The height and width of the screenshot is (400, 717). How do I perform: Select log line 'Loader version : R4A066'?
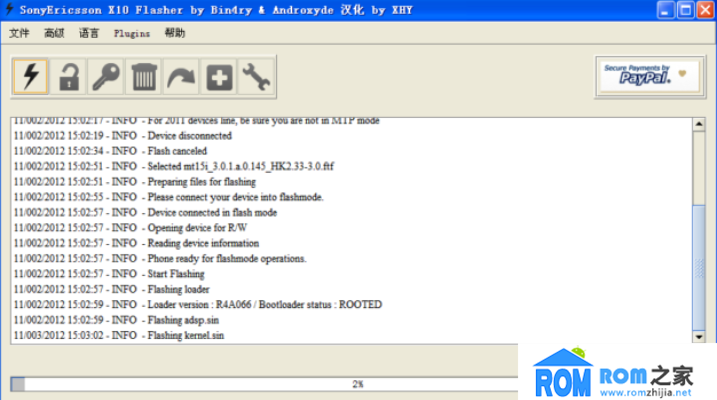tap(198, 304)
